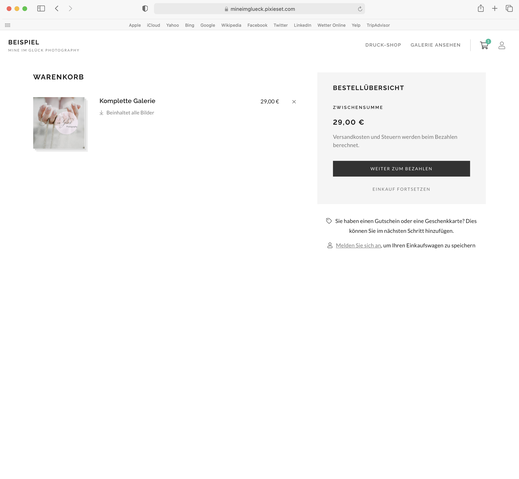519x479 pixels.
Task: Remove Komplette Galerie from the cart
Action: [294, 102]
